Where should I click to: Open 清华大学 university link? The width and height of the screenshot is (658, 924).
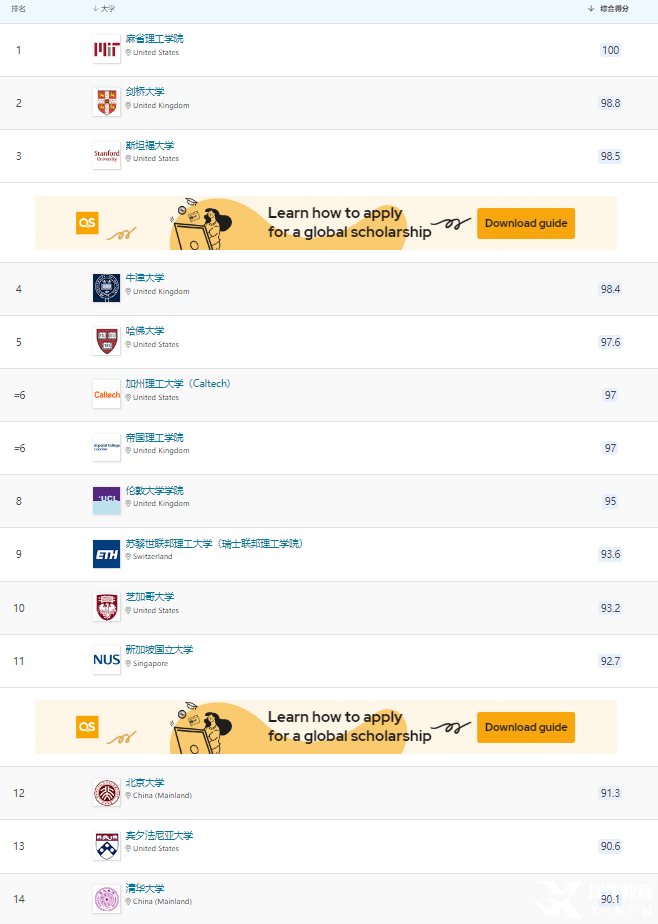[x=145, y=889]
